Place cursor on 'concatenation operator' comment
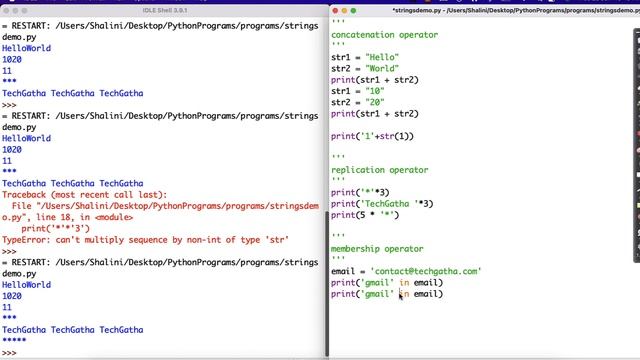This screenshot has height=360, width=640. click(x=384, y=35)
